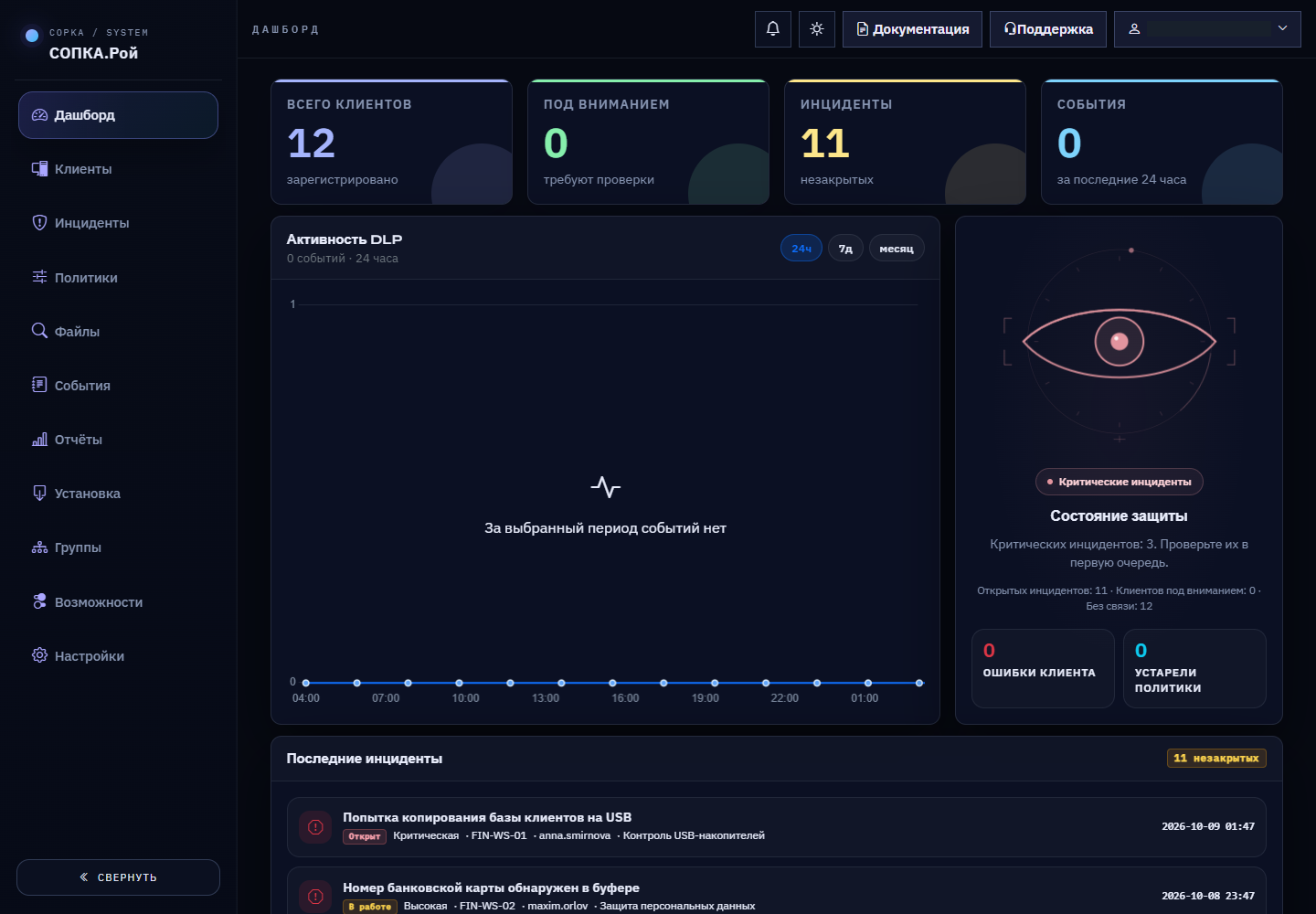Open Поддержка button
Image resolution: width=1316 pixels, height=914 pixels.
point(1048,29)
